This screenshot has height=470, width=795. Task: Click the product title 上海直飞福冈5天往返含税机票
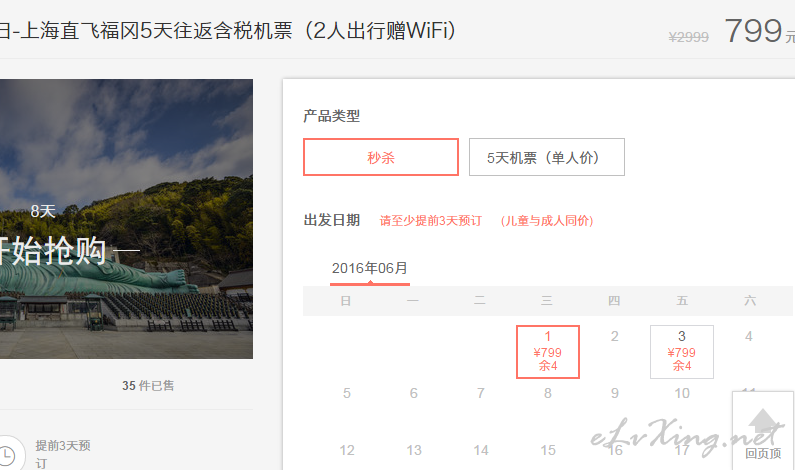[156, 30]
